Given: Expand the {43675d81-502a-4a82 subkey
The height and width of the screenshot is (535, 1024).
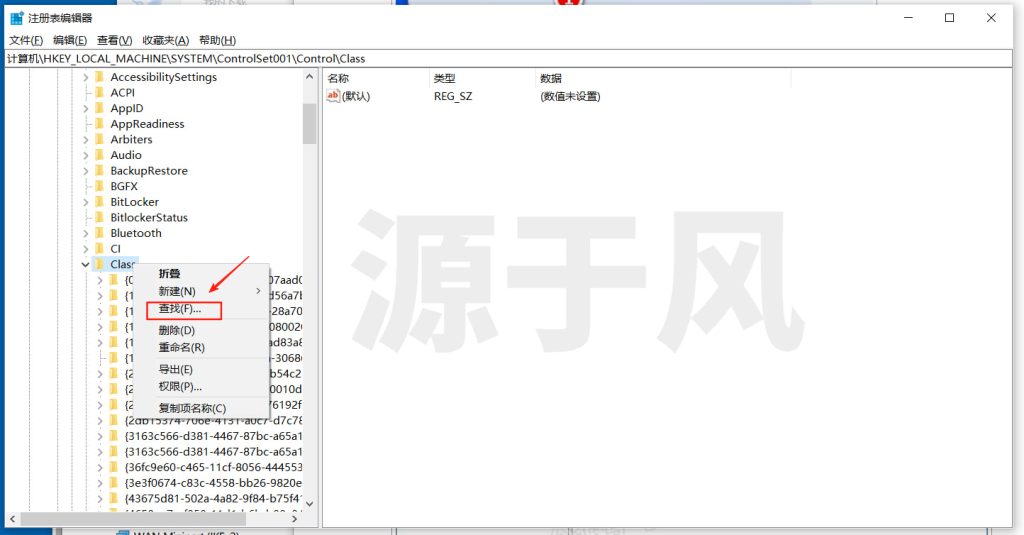Looking at the screenshot, I should [100, 498].
